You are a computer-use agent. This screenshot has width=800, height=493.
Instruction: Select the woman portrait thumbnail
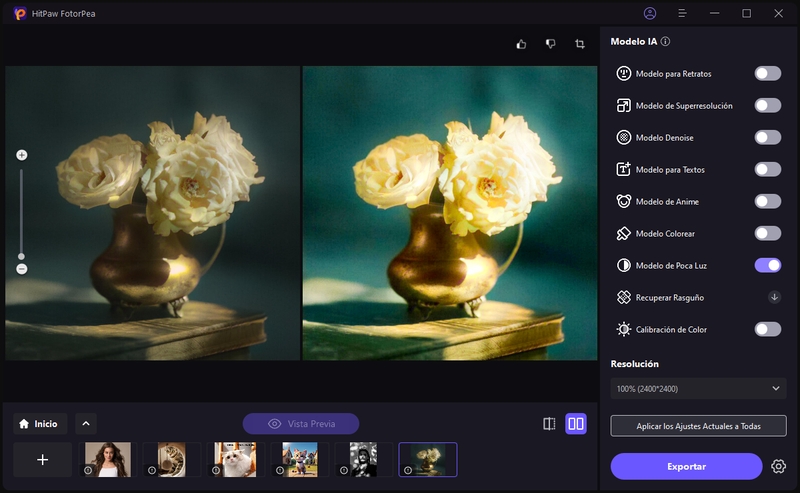[x=108, y=460]
